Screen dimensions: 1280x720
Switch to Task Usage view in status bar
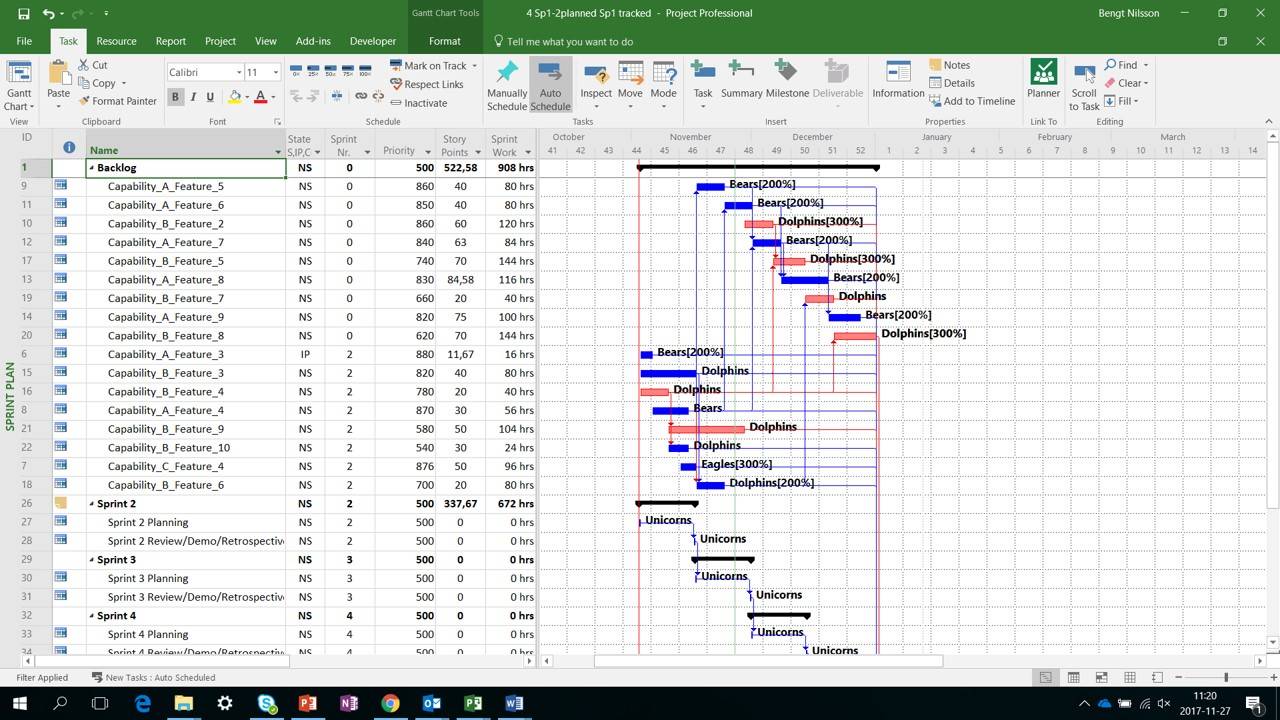pyautogui.click(x=1073, y=677)
